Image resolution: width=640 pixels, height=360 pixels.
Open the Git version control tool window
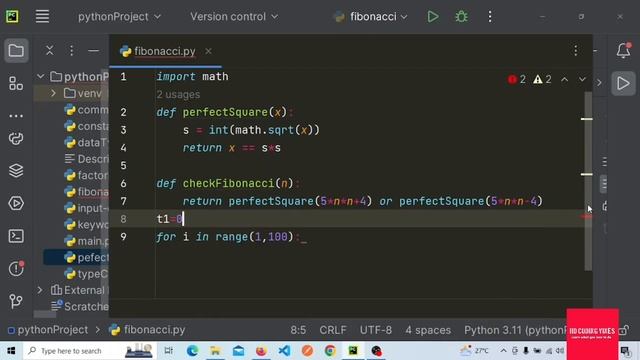(16, 301)
